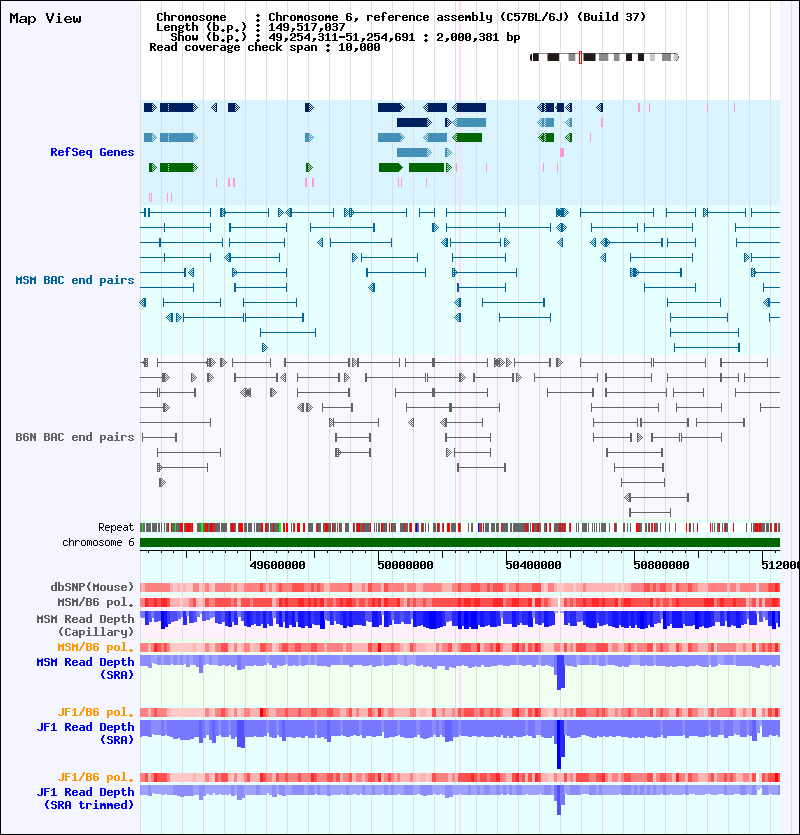This screenshot has height=835, width=800.
Task: Click the 'Chromosome 6, reference assembly (C57BL/6J)' text
Action: (x=421, y=17)
